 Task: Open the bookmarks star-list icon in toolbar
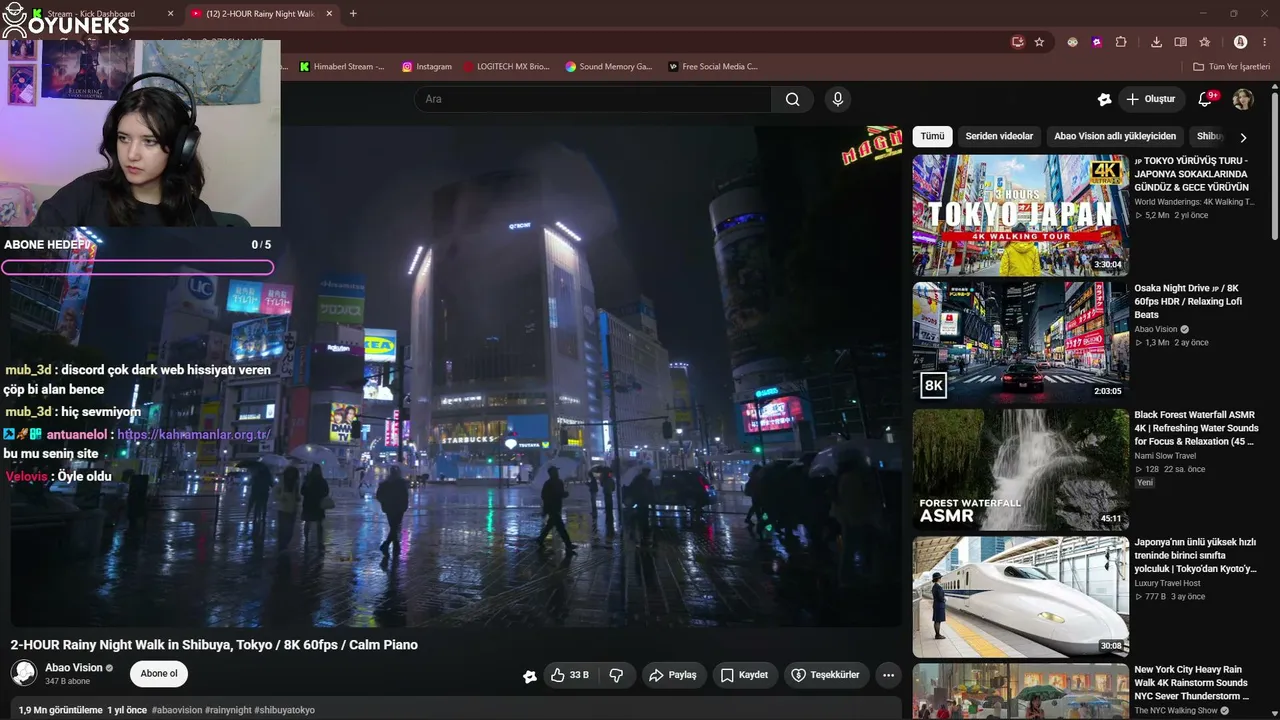coord(1205,42)
